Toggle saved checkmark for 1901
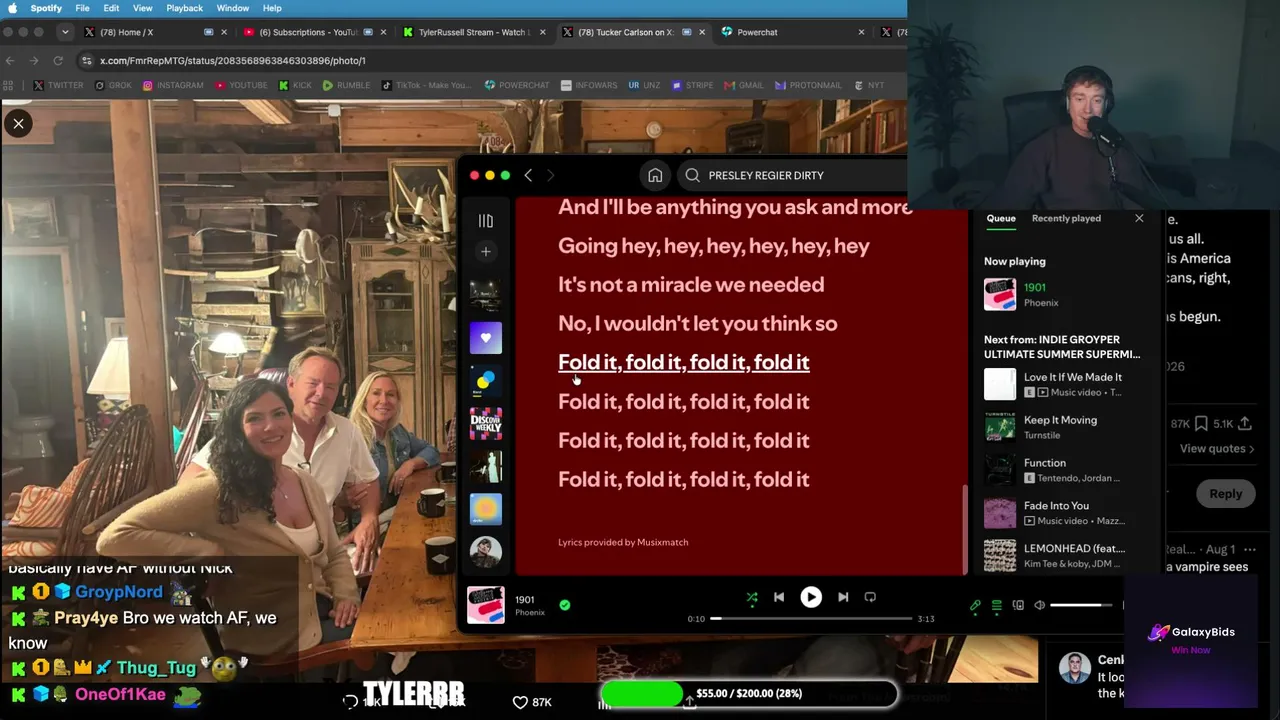The image size is (1280, 720). [565, 605]
